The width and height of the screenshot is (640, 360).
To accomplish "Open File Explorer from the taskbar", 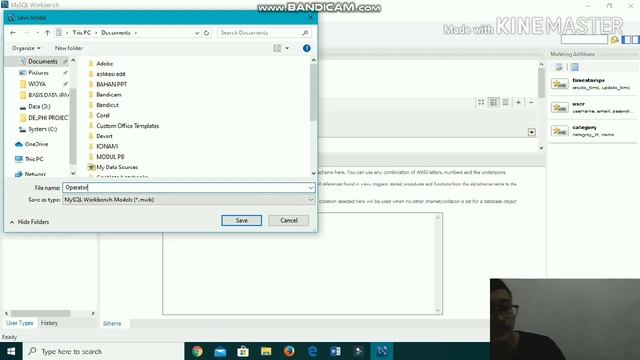I will [x=266, y=351].
